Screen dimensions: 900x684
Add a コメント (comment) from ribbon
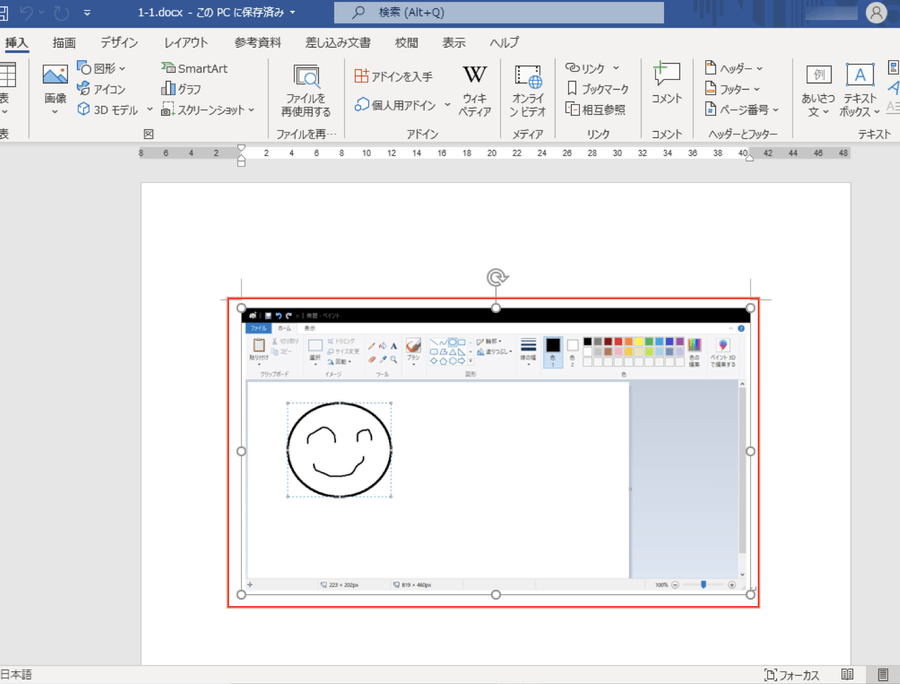(x=666, y=85)
